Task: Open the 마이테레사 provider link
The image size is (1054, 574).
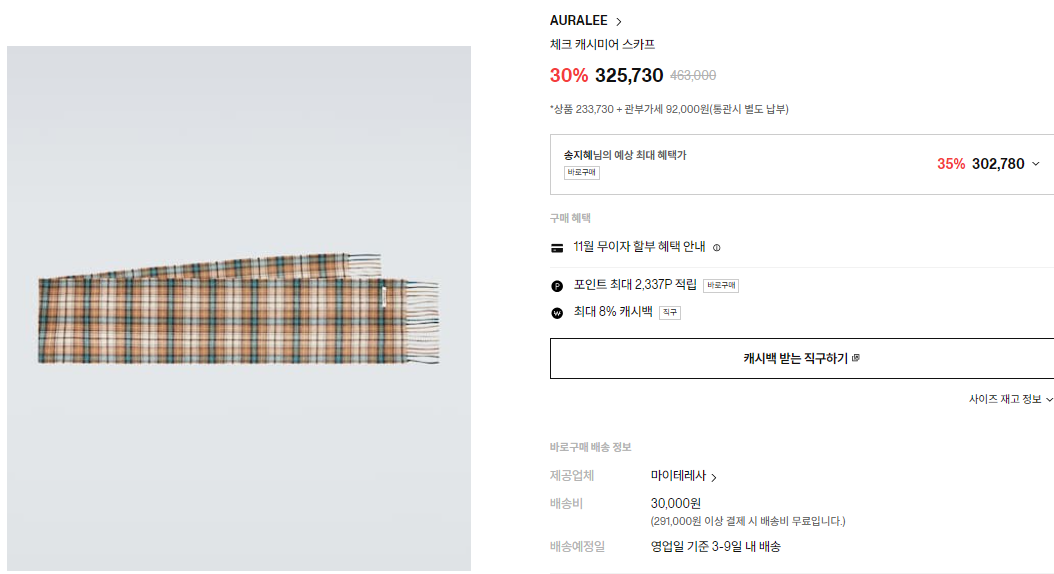Action: pos(684,477)
